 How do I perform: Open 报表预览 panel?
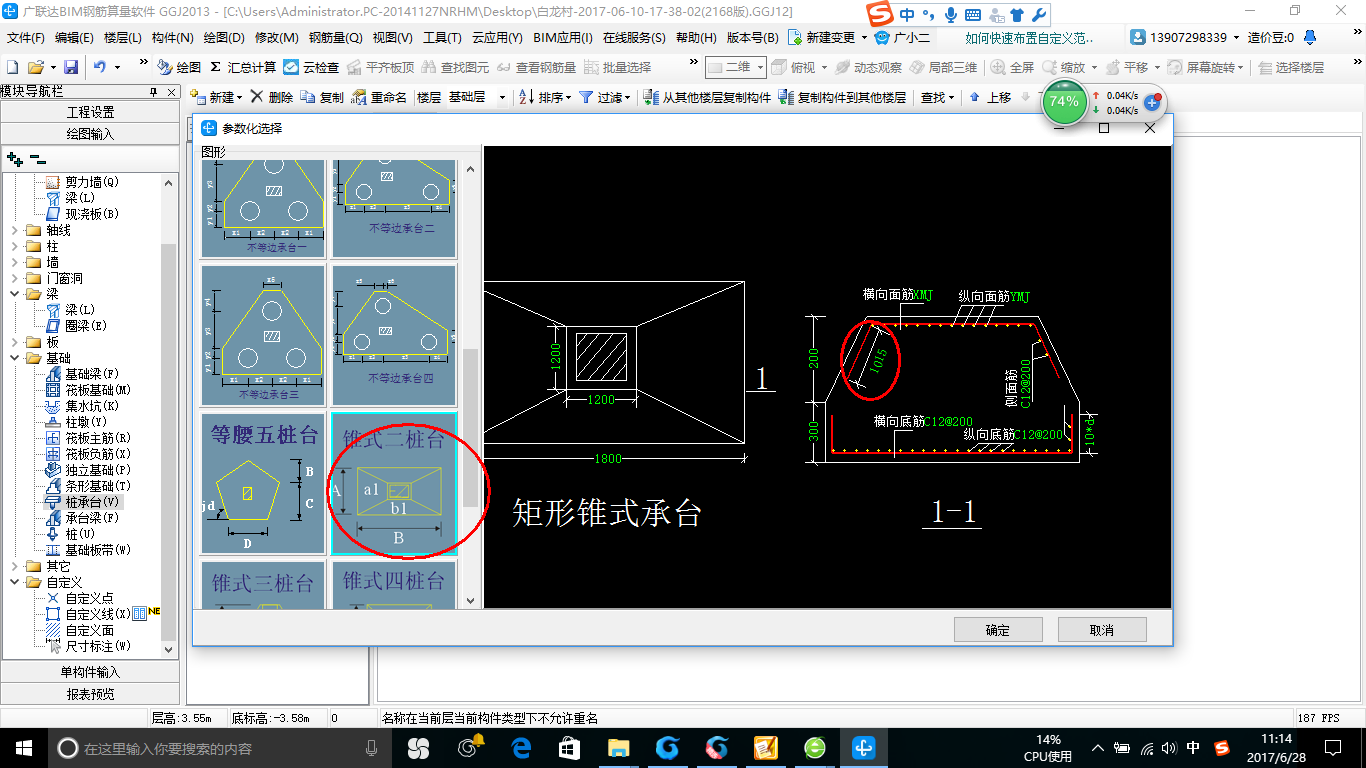coord(91,694)
